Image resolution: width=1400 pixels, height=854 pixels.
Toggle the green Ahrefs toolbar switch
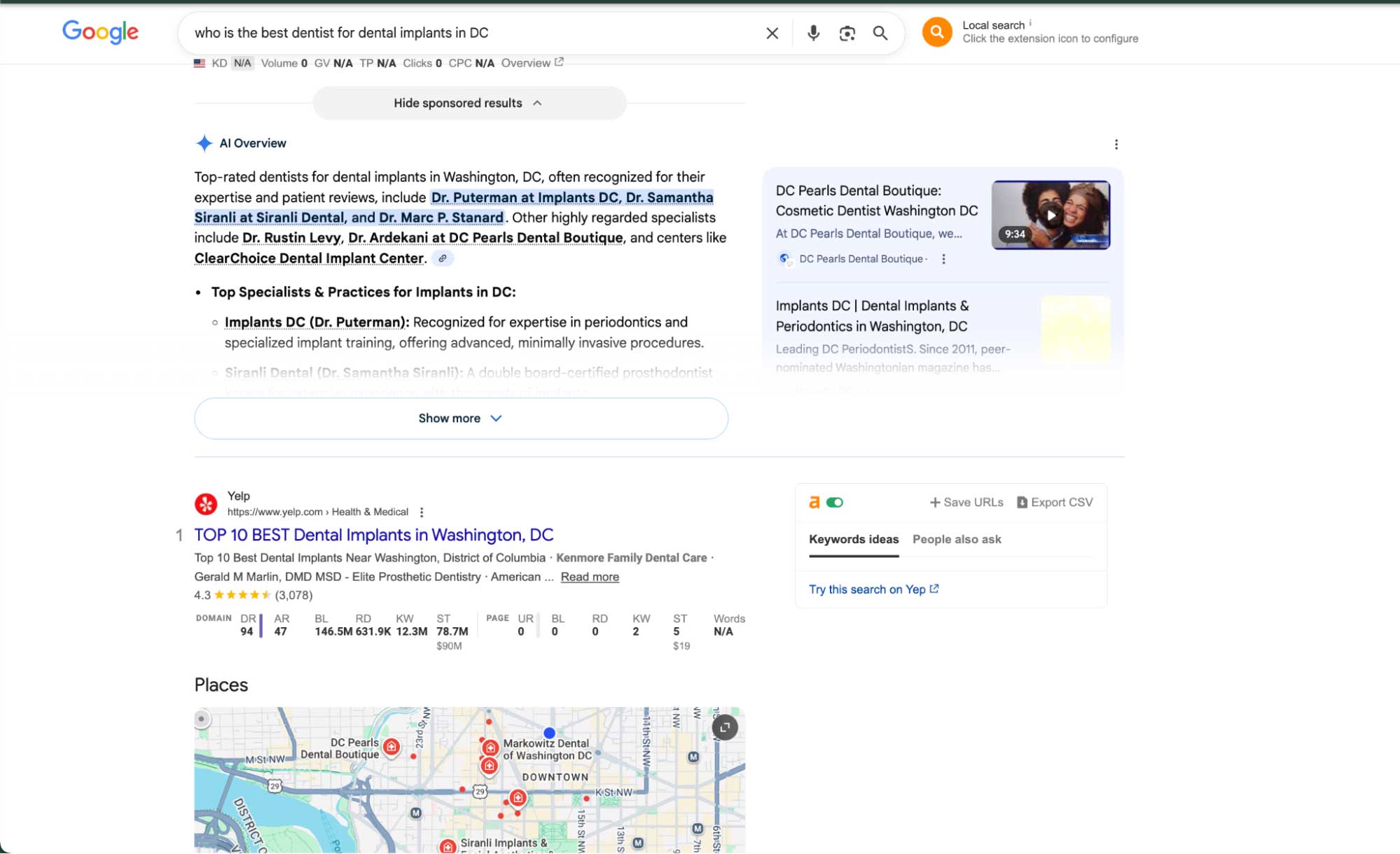click(834, 503)
